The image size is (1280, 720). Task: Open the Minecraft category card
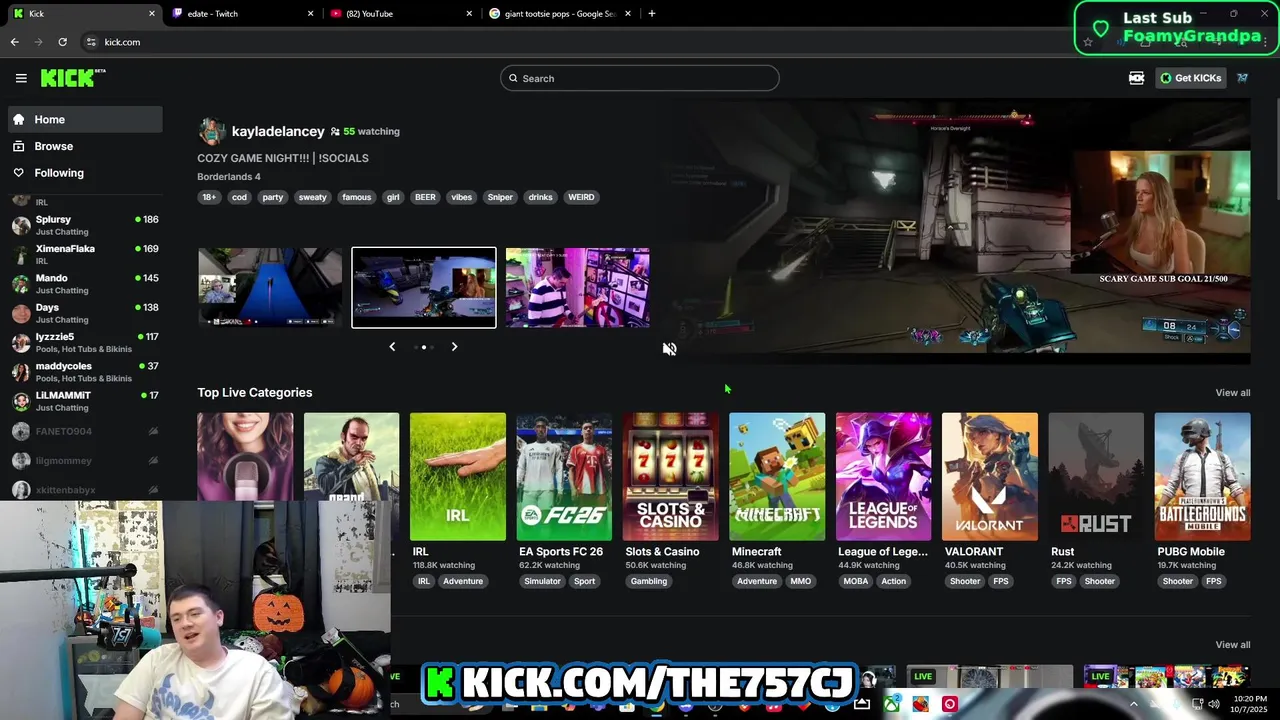(x=777, y=476)
